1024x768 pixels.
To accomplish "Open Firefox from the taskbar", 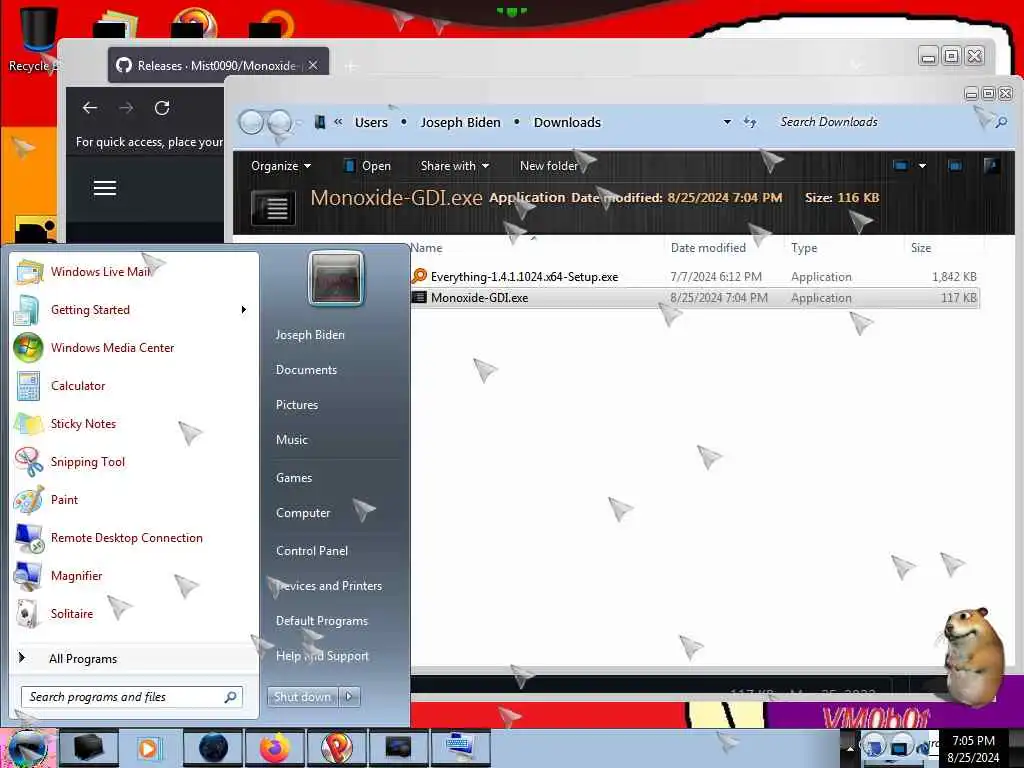I will 275,748.
